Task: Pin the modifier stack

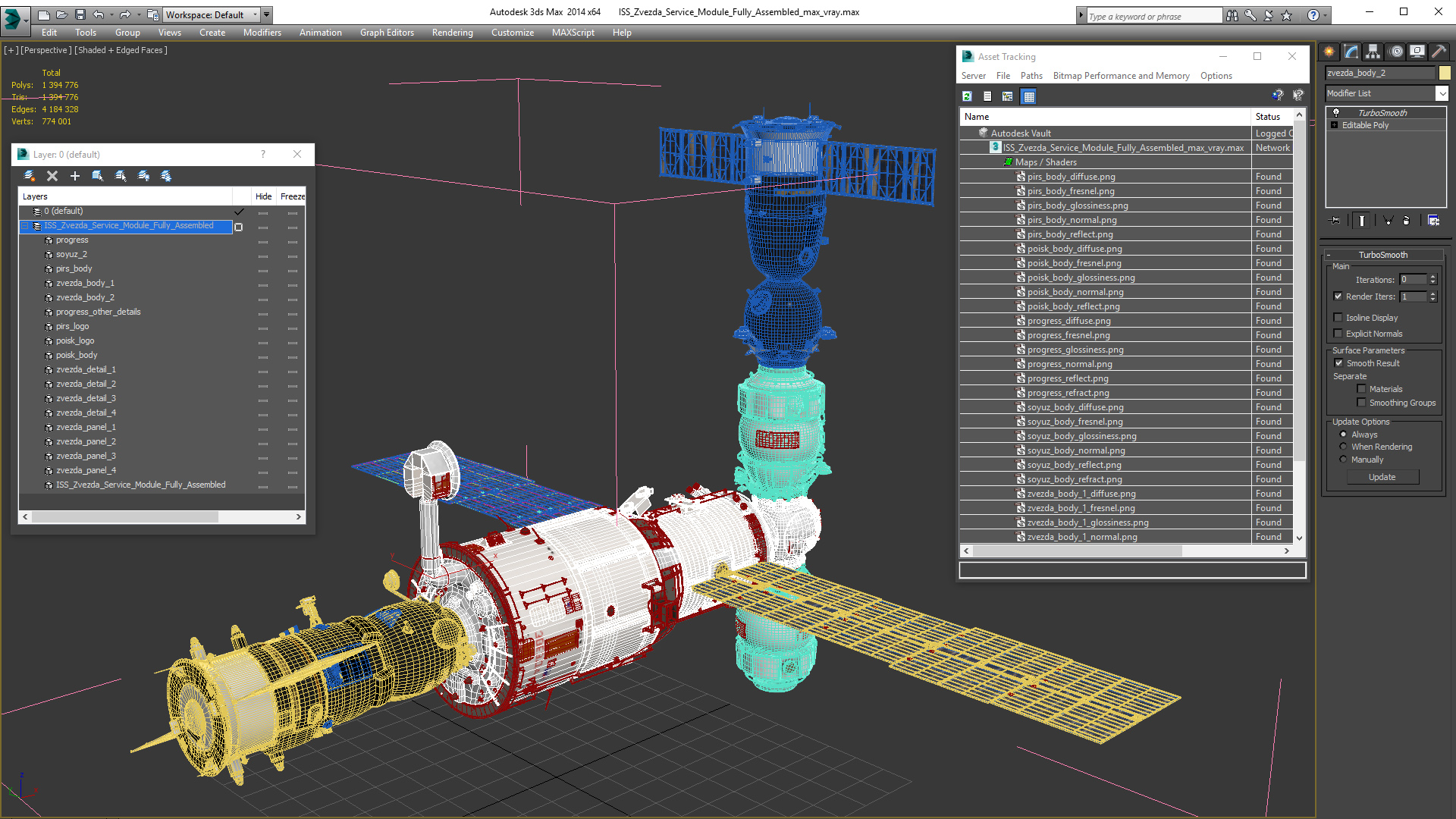Action: [x=1335, y=221]
